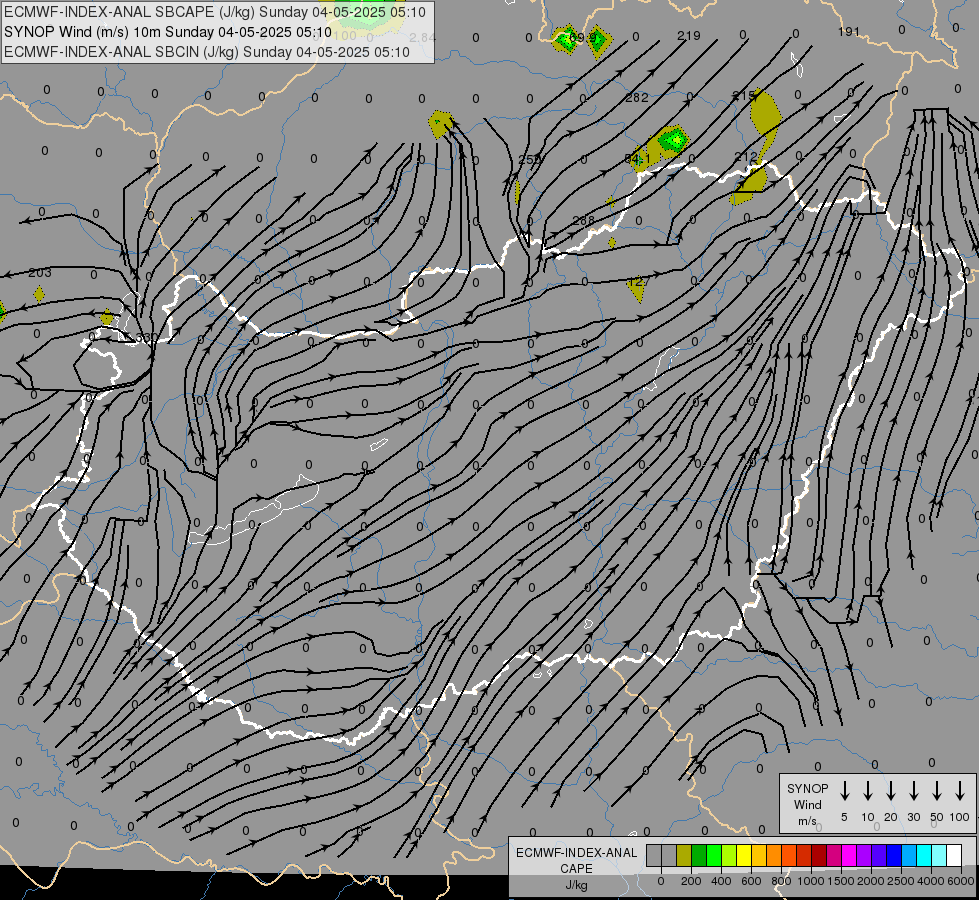Click the wind arrow above the 20 m/s label

(891, 791)
